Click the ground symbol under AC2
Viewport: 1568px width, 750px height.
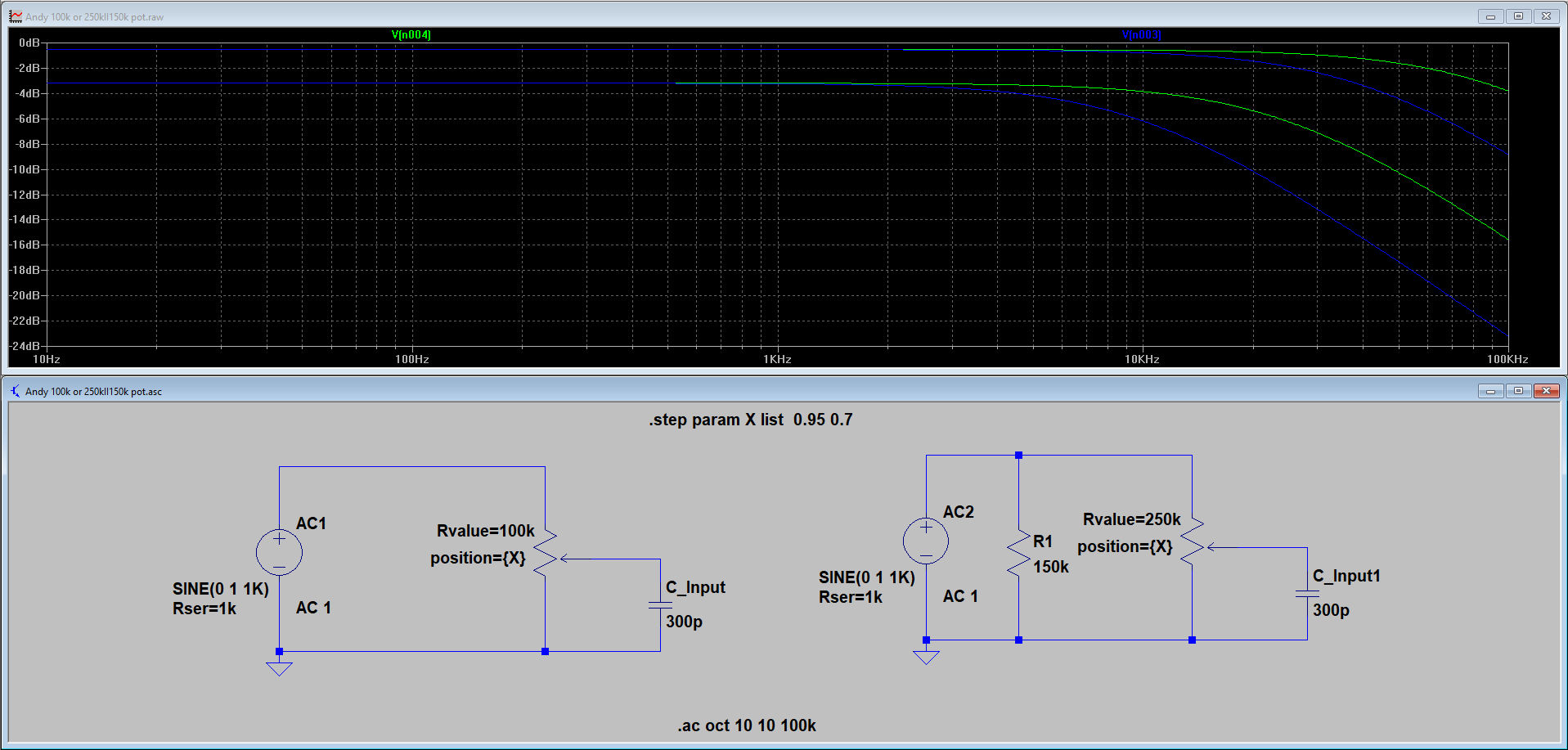coord(926,657)
